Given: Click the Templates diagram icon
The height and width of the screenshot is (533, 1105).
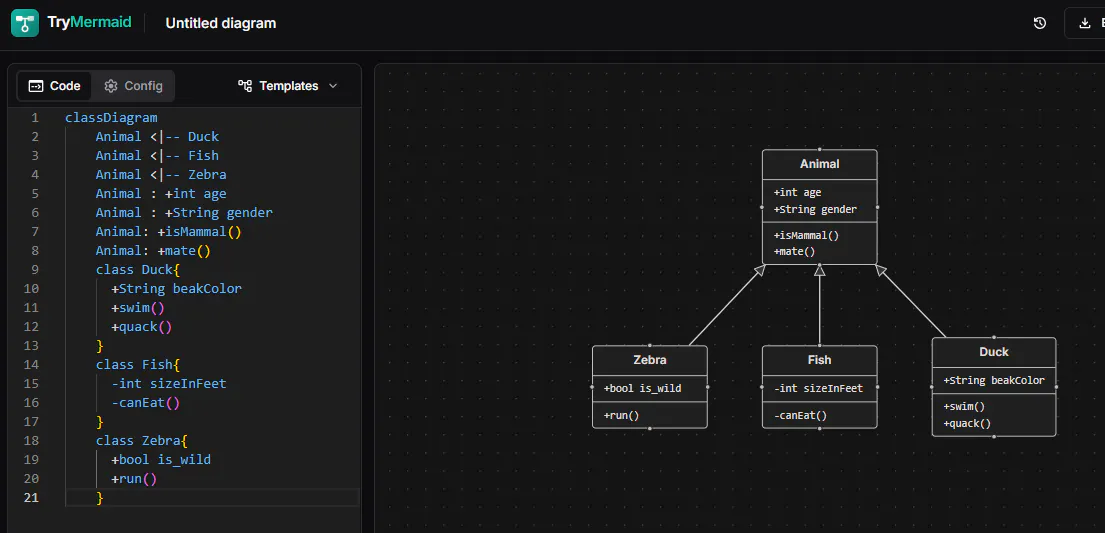Looking at the screenshot, I should (x=245, y=86).
